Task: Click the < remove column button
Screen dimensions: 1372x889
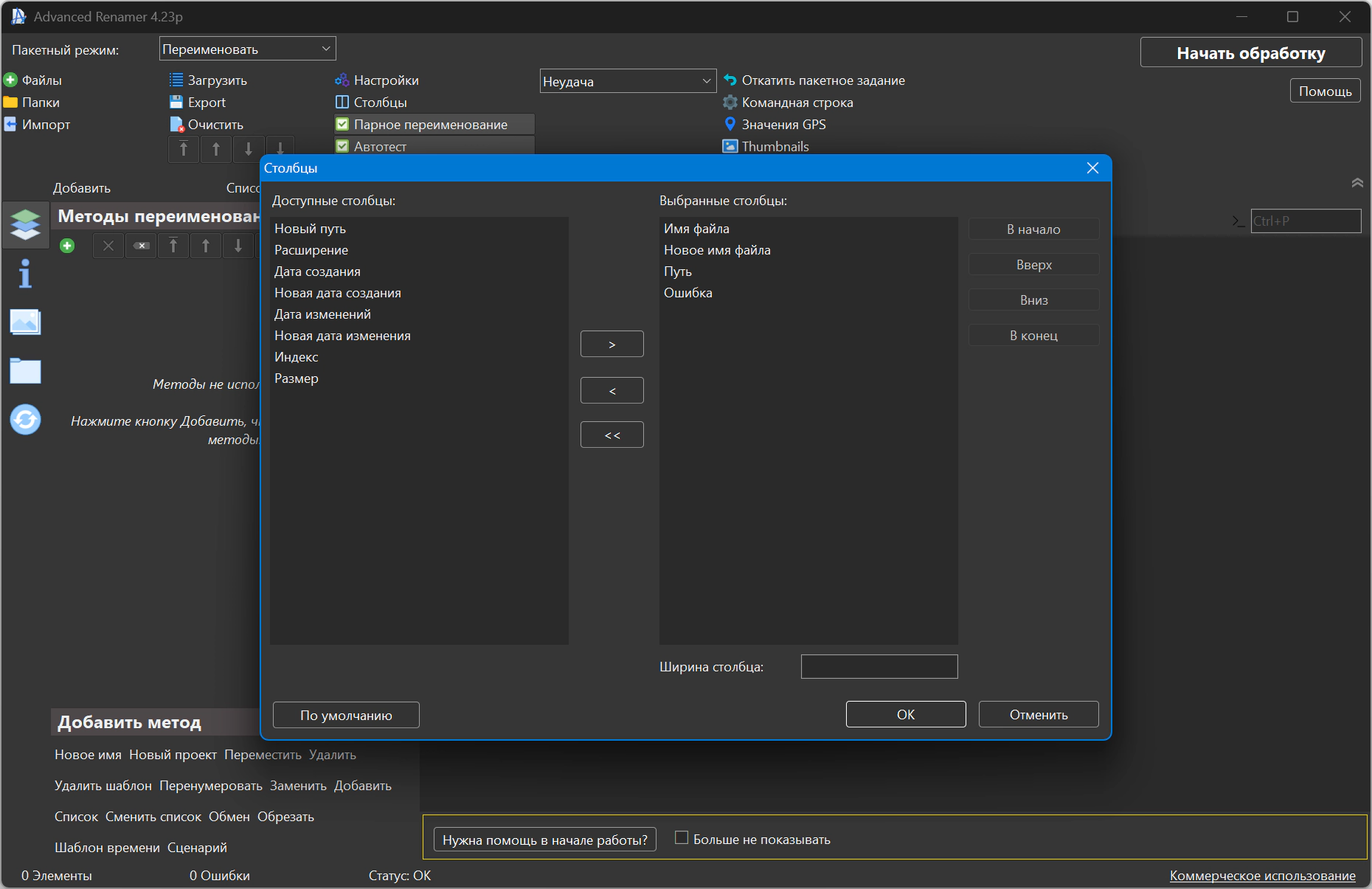Action: [612, 390]
